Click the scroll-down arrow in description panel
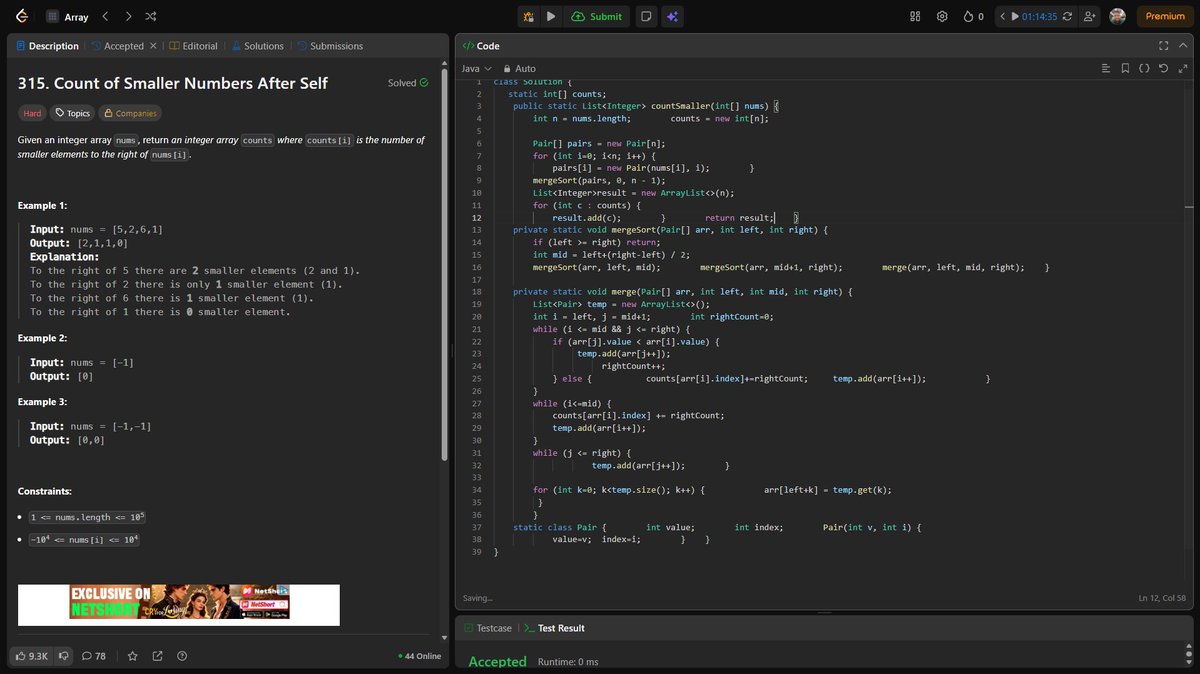The image size is (1200, 674). tap(444, 636)
